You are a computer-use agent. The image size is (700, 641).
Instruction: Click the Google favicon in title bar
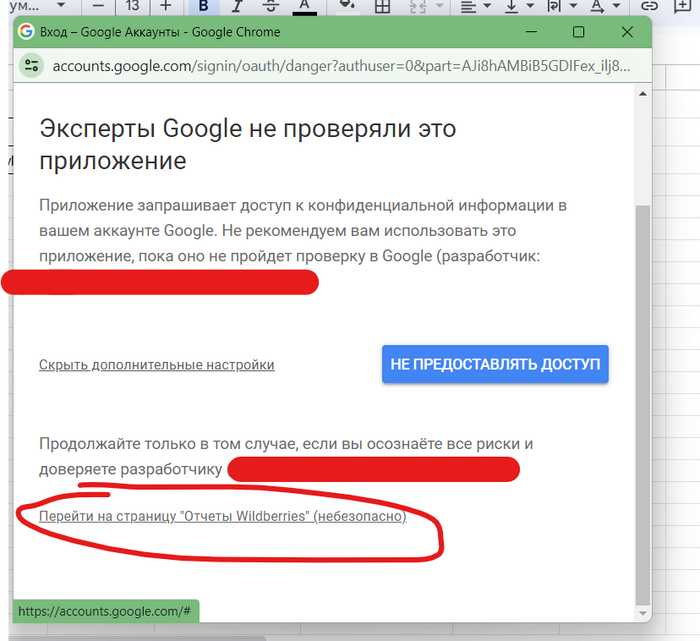pyautogui.click(x=26, y=32)
